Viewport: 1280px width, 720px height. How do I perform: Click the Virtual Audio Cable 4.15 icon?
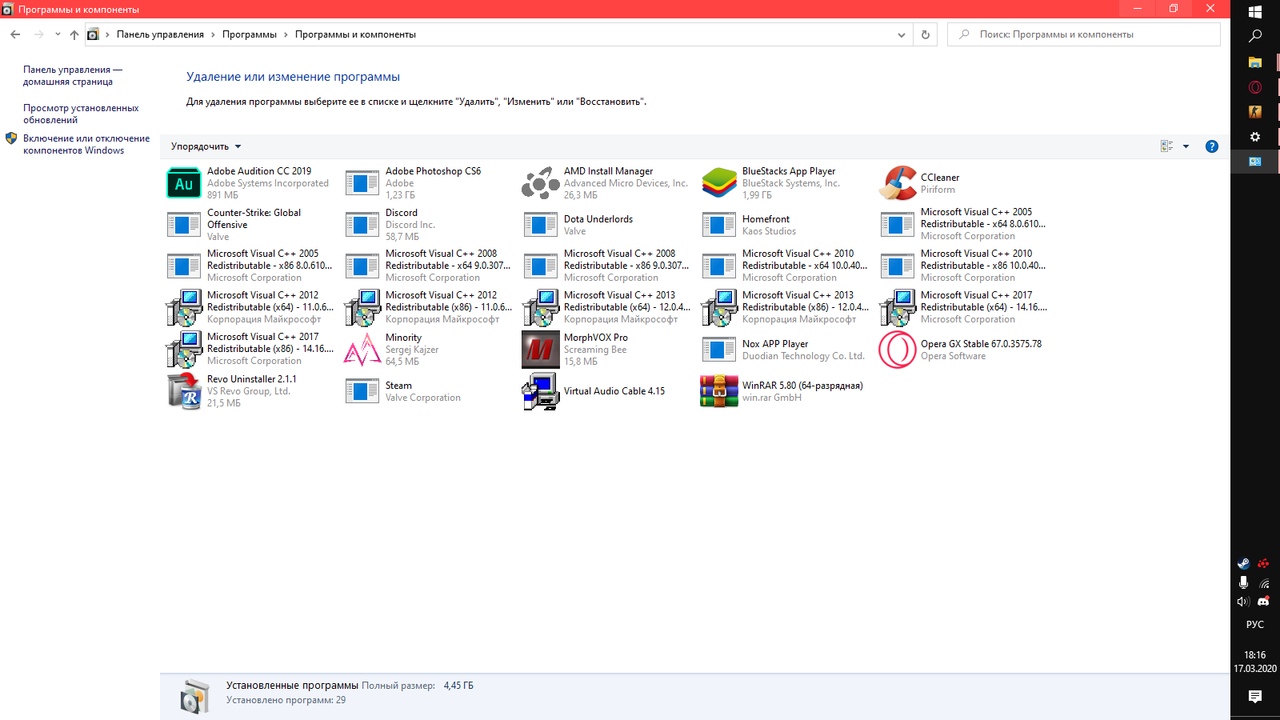click(540, 391)
